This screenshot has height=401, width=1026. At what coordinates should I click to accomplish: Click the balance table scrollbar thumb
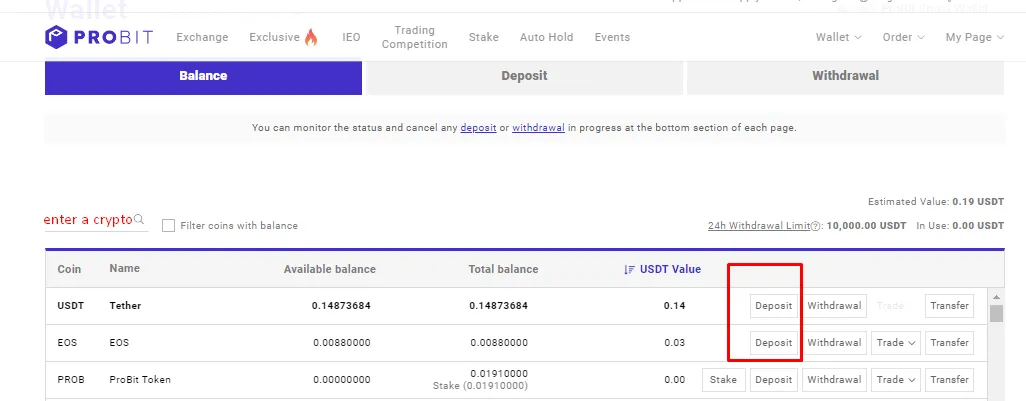[997, 313]
